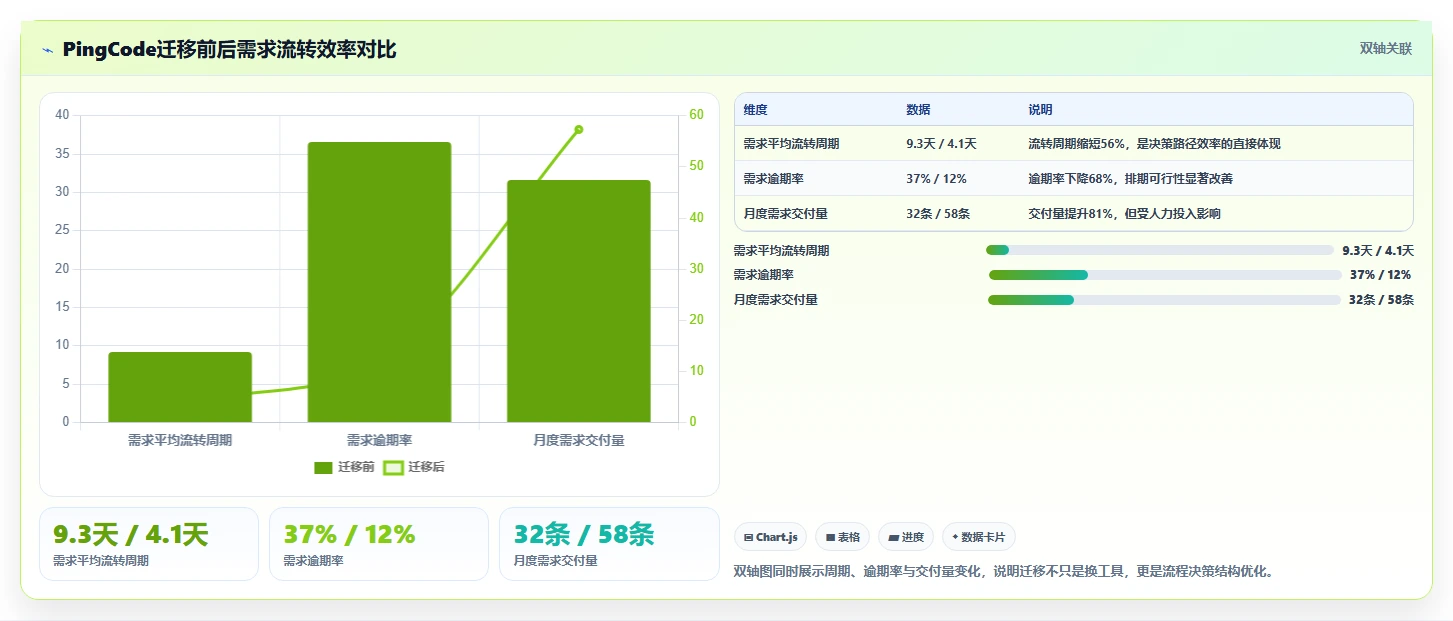The image size is (1453, 621).
Task: Click the 数据卡片 tag chip
Action: [979, 537]
